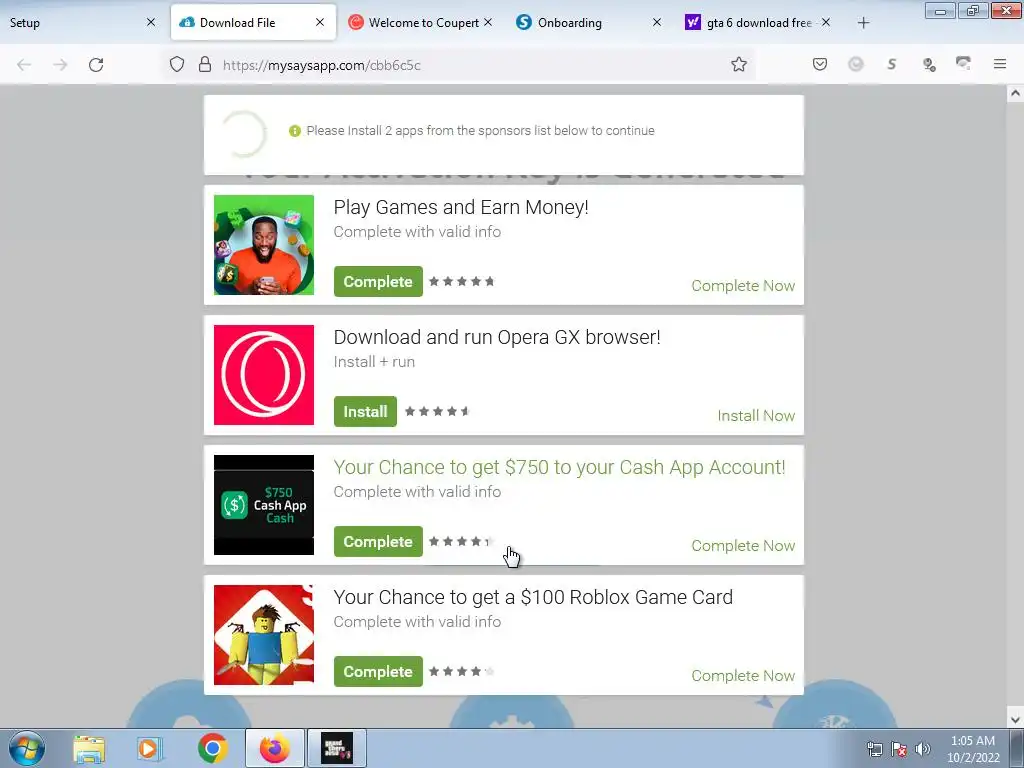Open Download and run Opera GX browser title
Viewport: 1024px width, 768px height.
tap(497, 338)
